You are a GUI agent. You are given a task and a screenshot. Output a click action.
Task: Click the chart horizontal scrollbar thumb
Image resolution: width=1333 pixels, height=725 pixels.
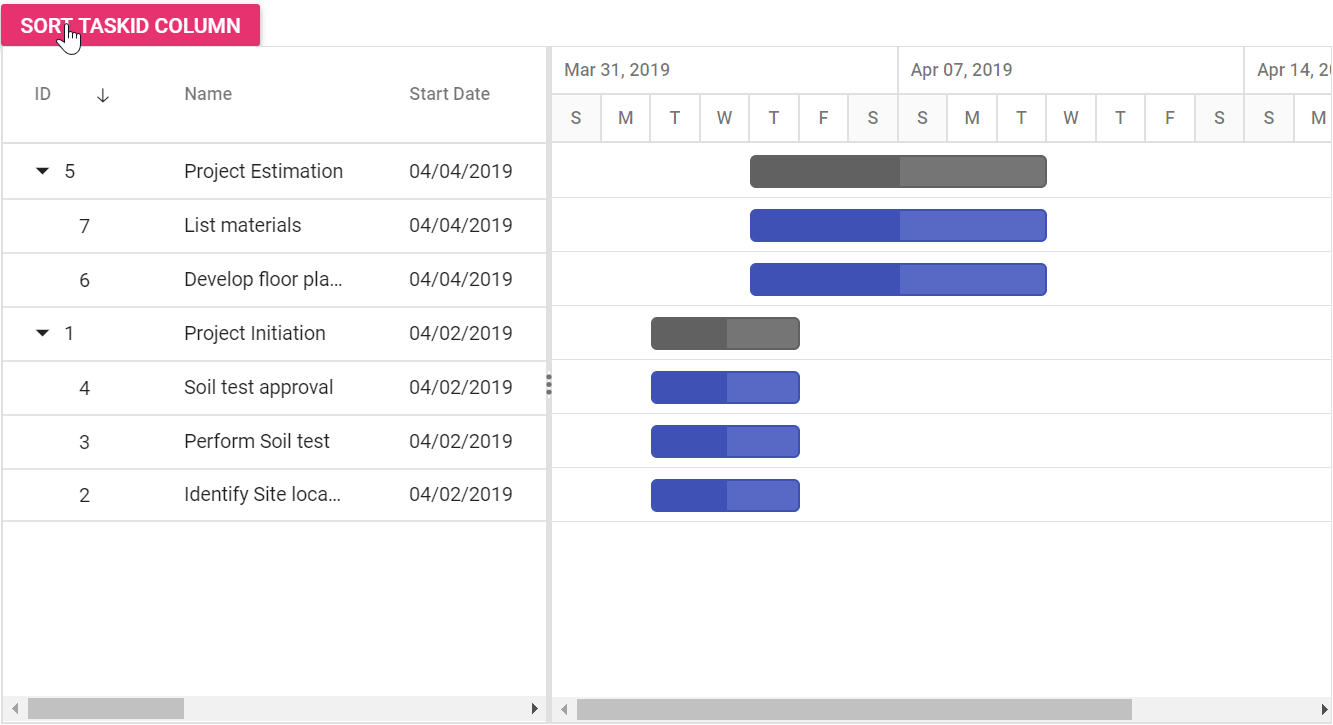854,710
